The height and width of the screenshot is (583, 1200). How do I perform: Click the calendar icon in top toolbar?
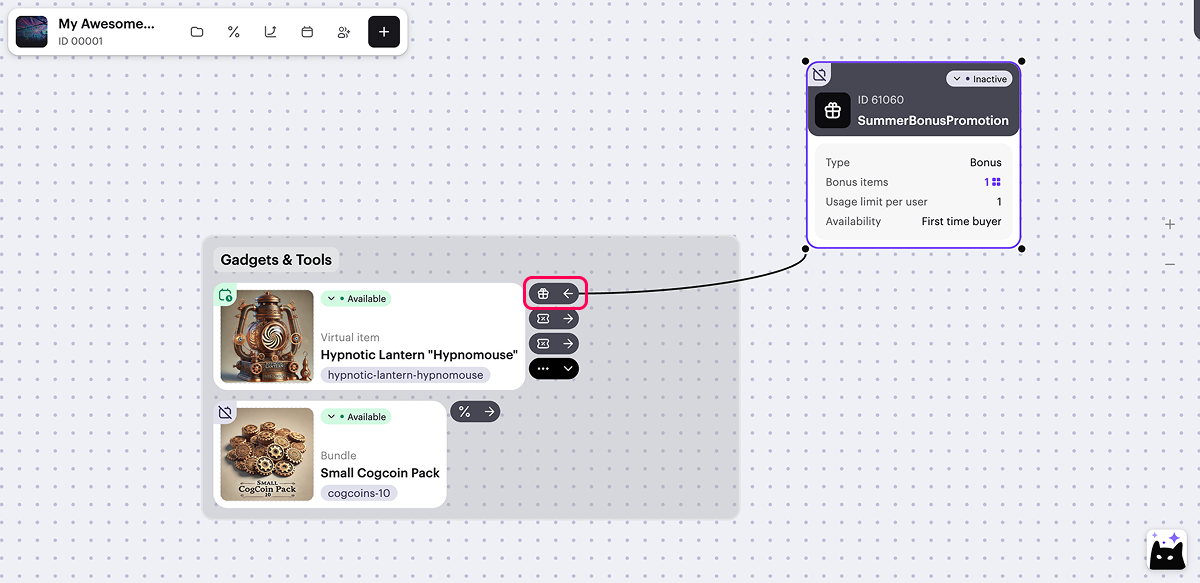[307, 32]
